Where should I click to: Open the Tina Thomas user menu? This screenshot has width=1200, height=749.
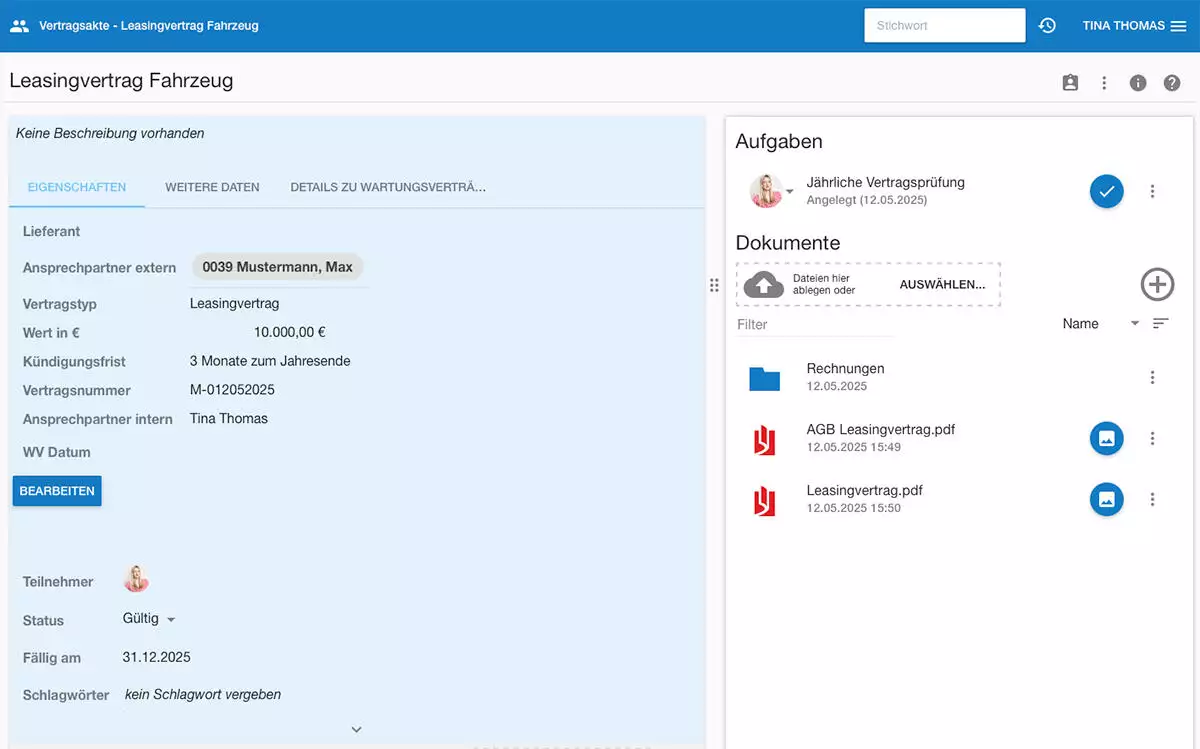pos(1133,26)
